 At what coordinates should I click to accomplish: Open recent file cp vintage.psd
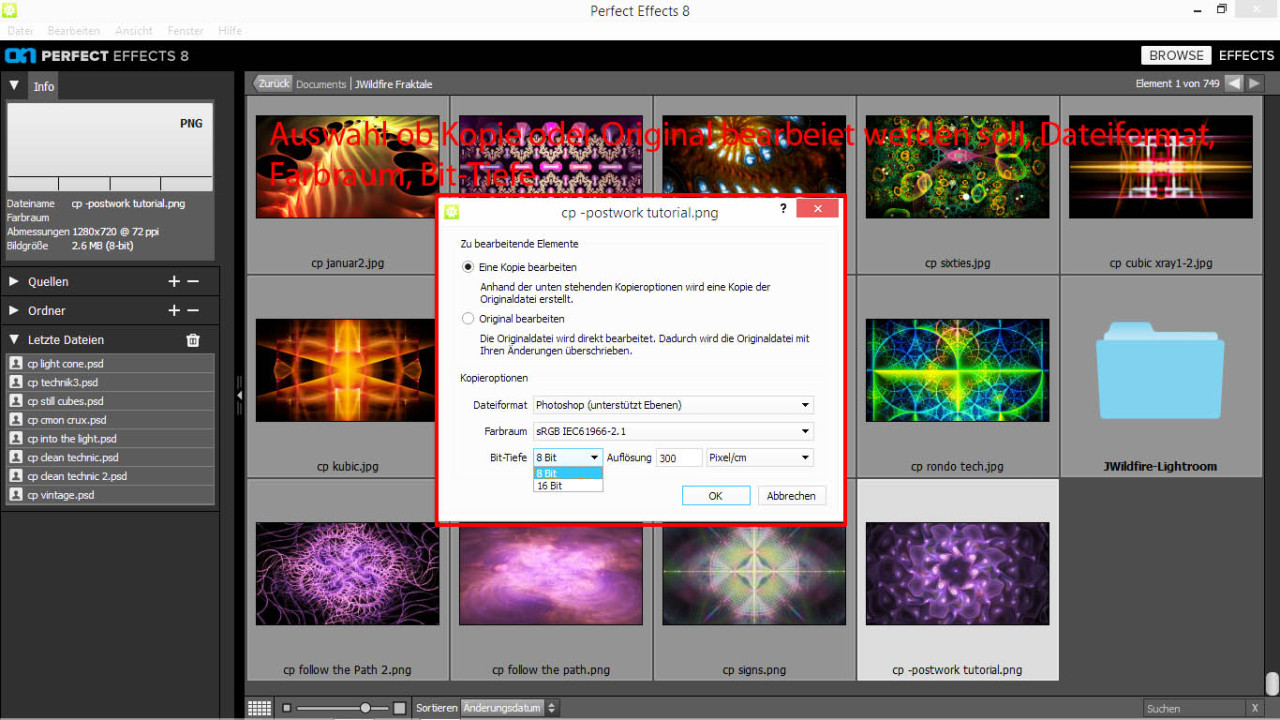(110, 495)
